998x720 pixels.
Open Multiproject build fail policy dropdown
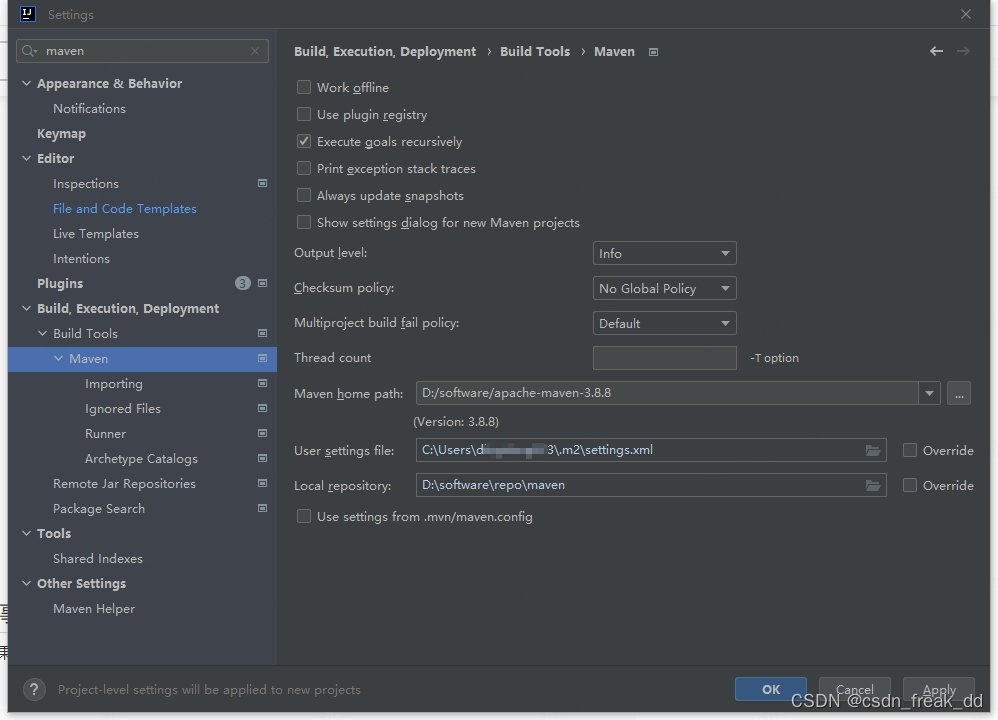tap(664, 323)
